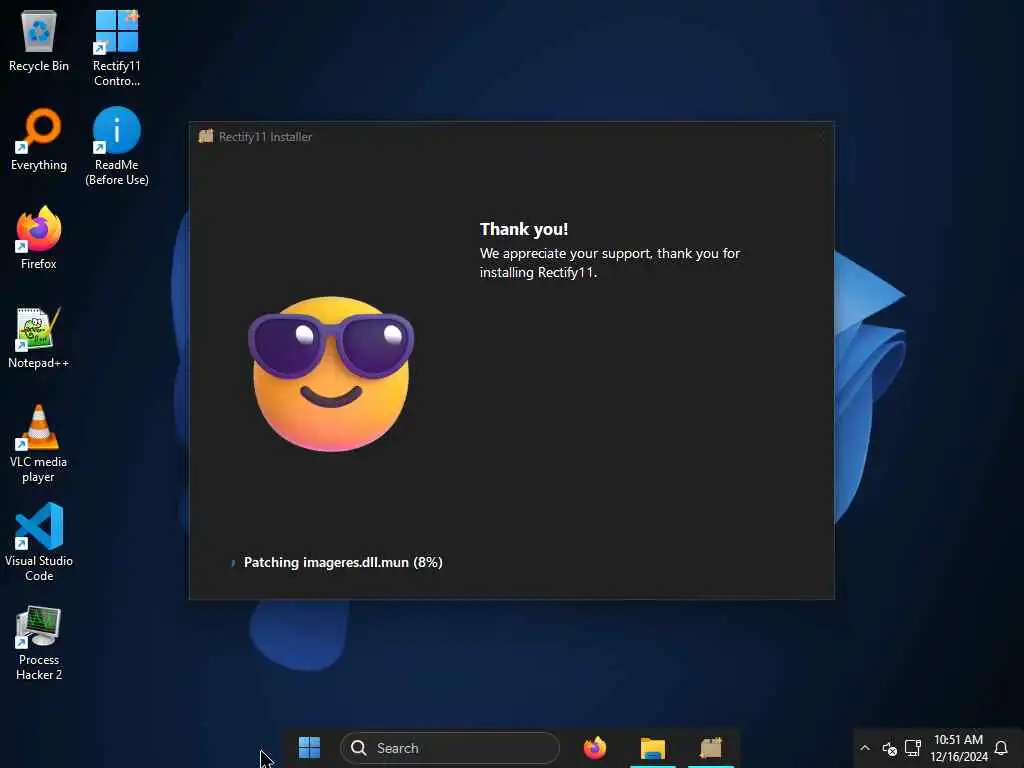Click the 'Rectify11 Installer' window title text
Screen dimensions: 1024x768
pos(265,136)
